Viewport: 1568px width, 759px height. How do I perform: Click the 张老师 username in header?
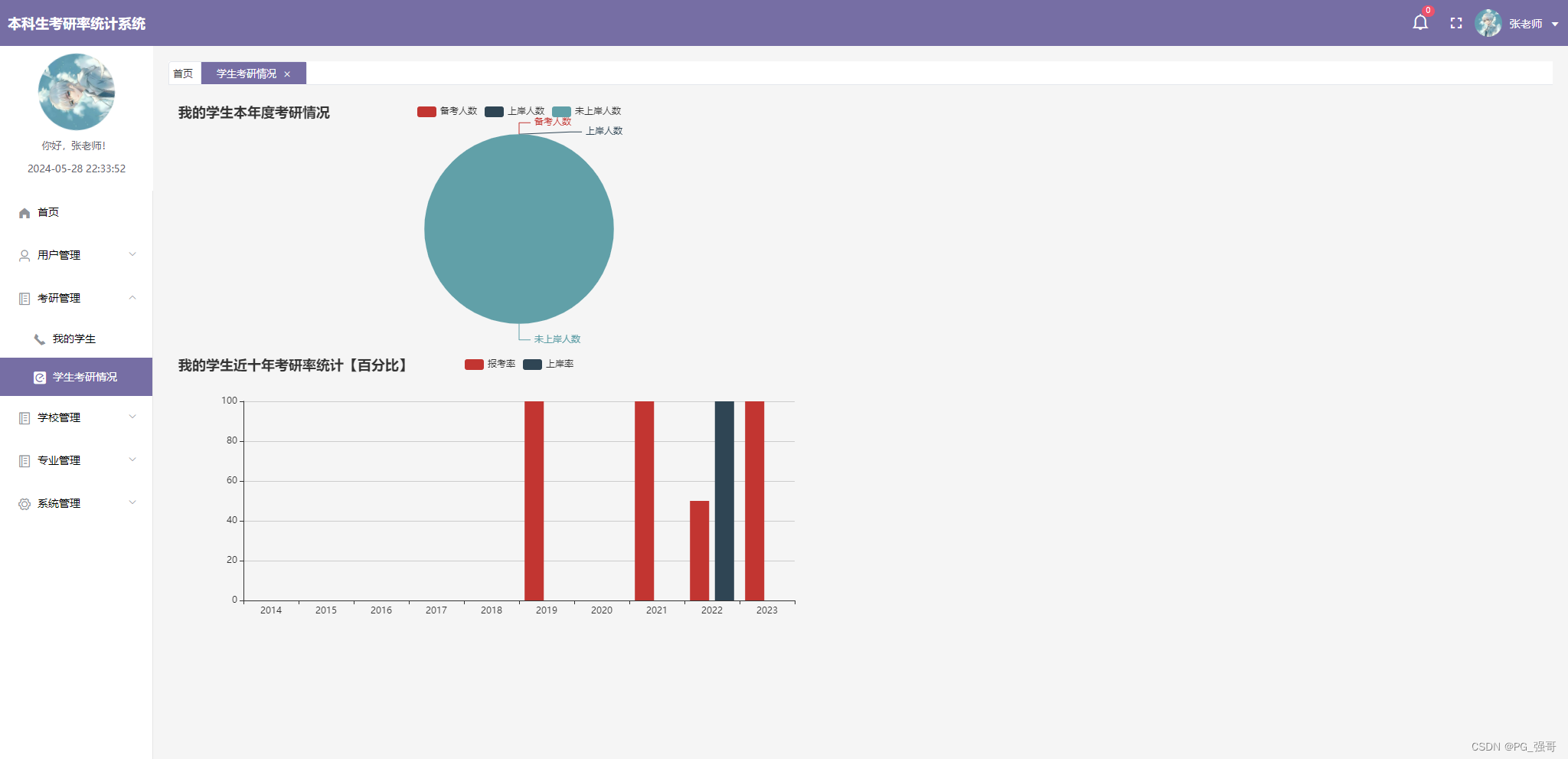(1526, 24)
